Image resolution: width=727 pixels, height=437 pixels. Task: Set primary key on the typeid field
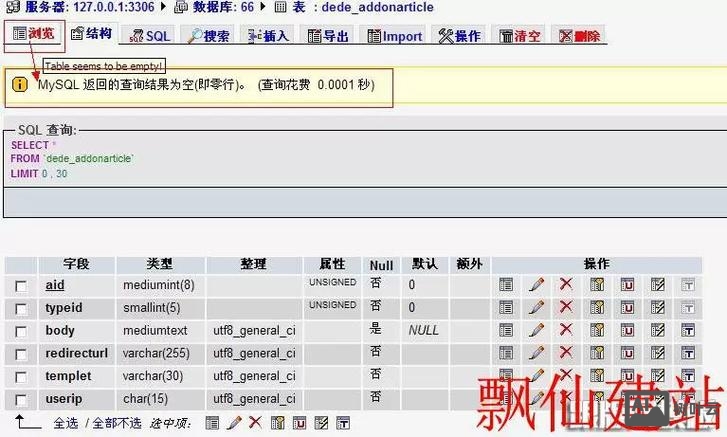pos(597,307)
